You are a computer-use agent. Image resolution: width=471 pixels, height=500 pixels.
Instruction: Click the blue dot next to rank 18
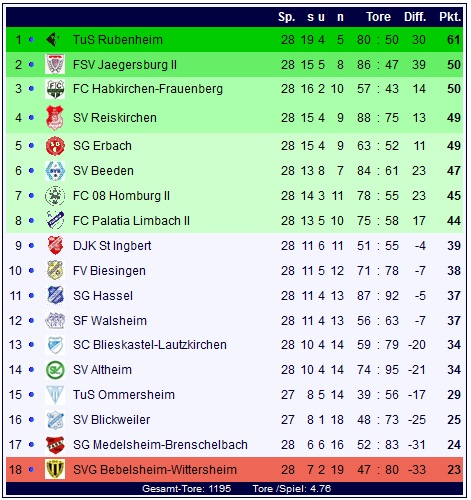tap(31, 470)
